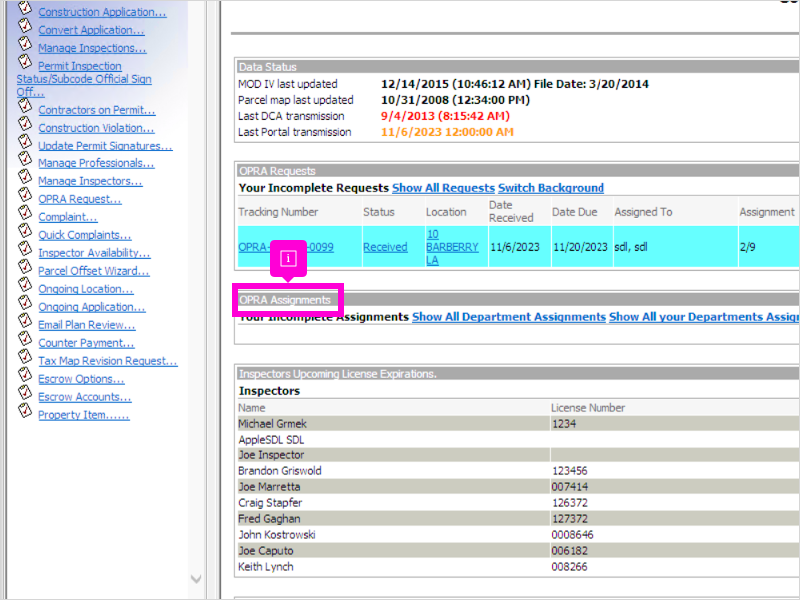Click the Last DCA transmission date value
This screenshot has width=800, height=600.
pyautogui.click(x=445, y=116)
